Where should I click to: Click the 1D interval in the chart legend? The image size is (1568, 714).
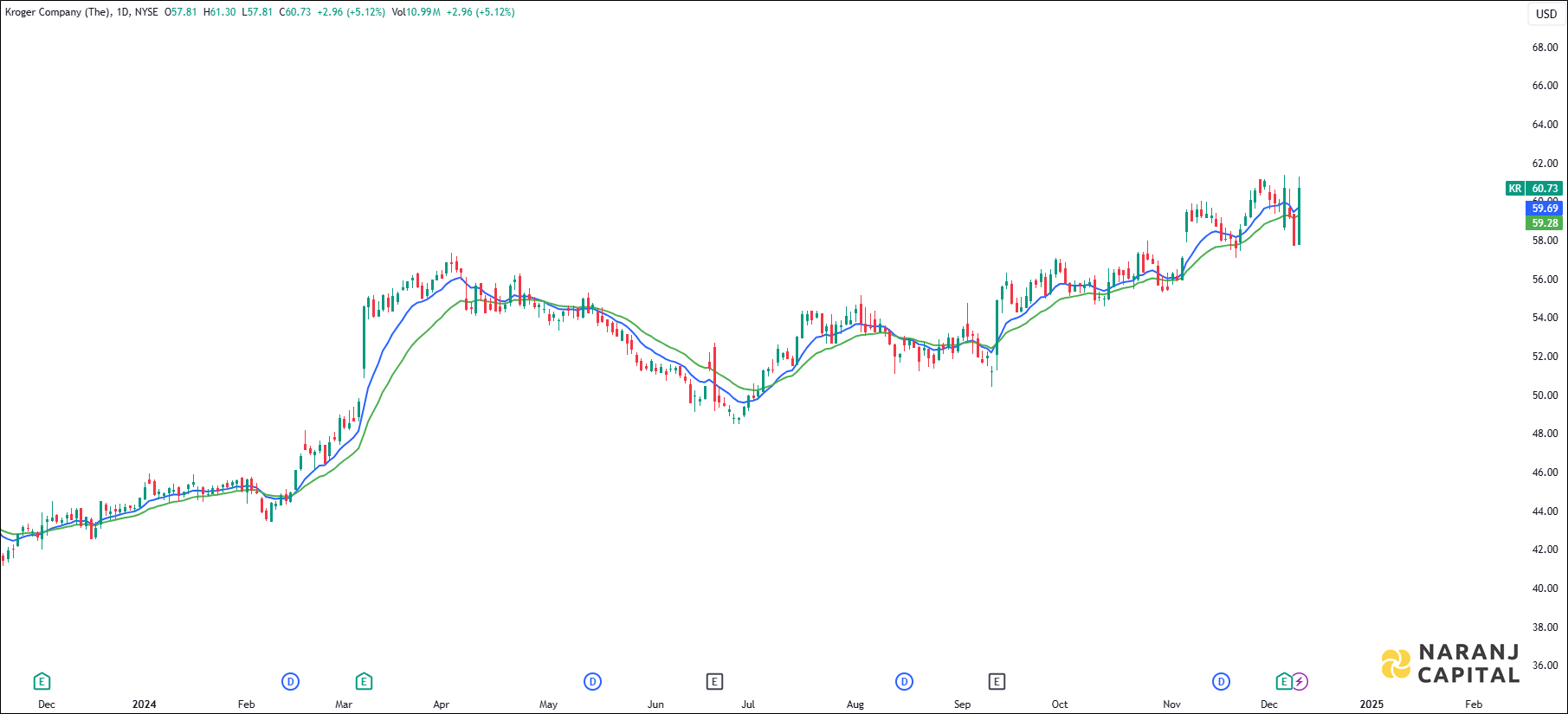[x=123, y=12]
